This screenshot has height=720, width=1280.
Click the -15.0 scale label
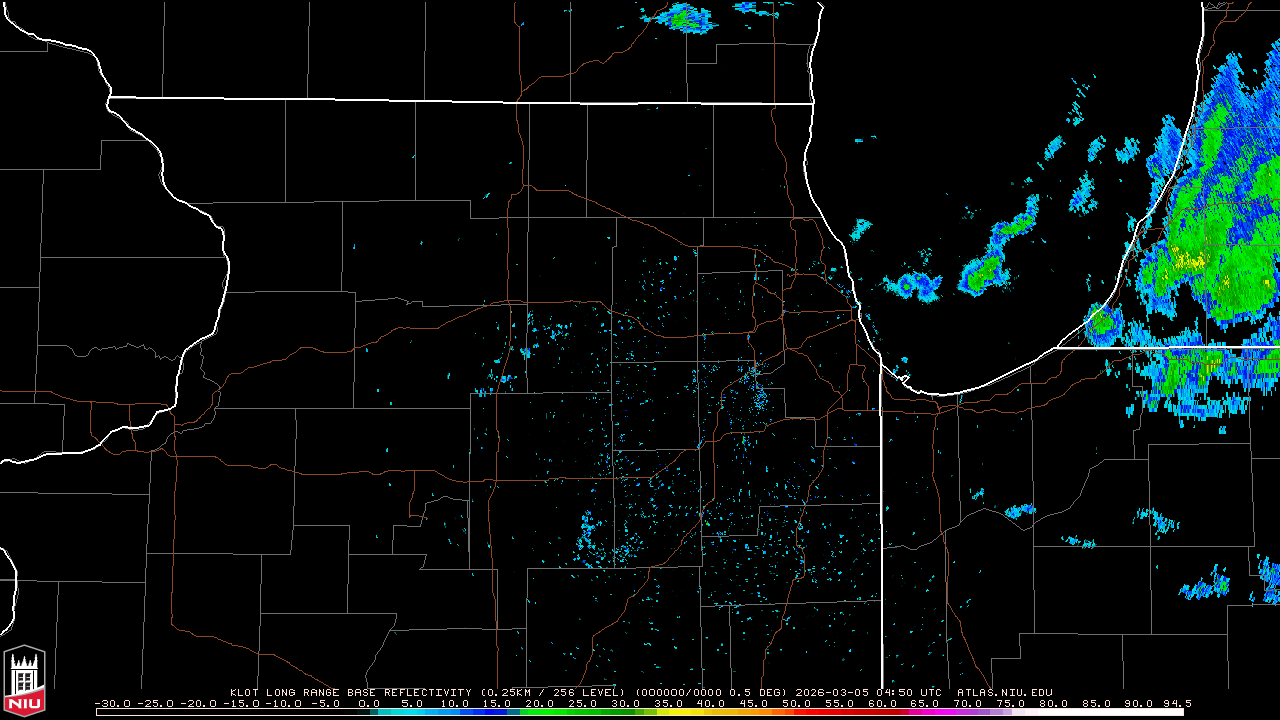241,703
